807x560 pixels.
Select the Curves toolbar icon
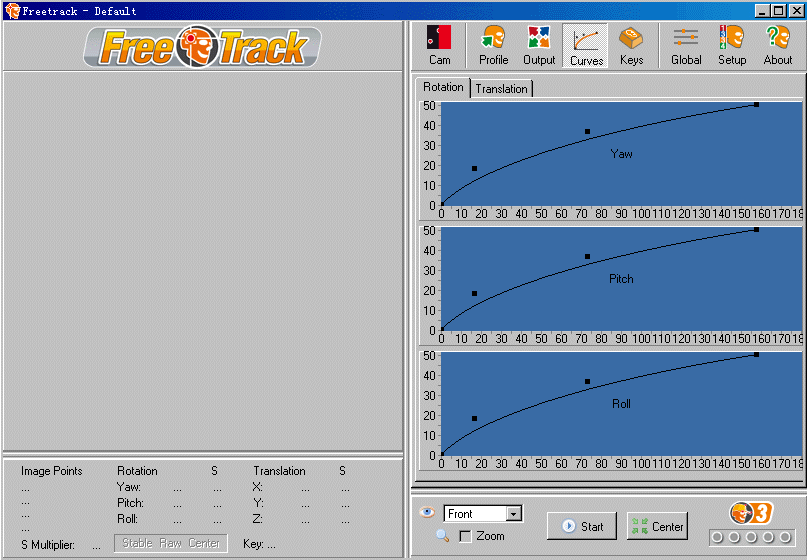click(x=586, y=45)
